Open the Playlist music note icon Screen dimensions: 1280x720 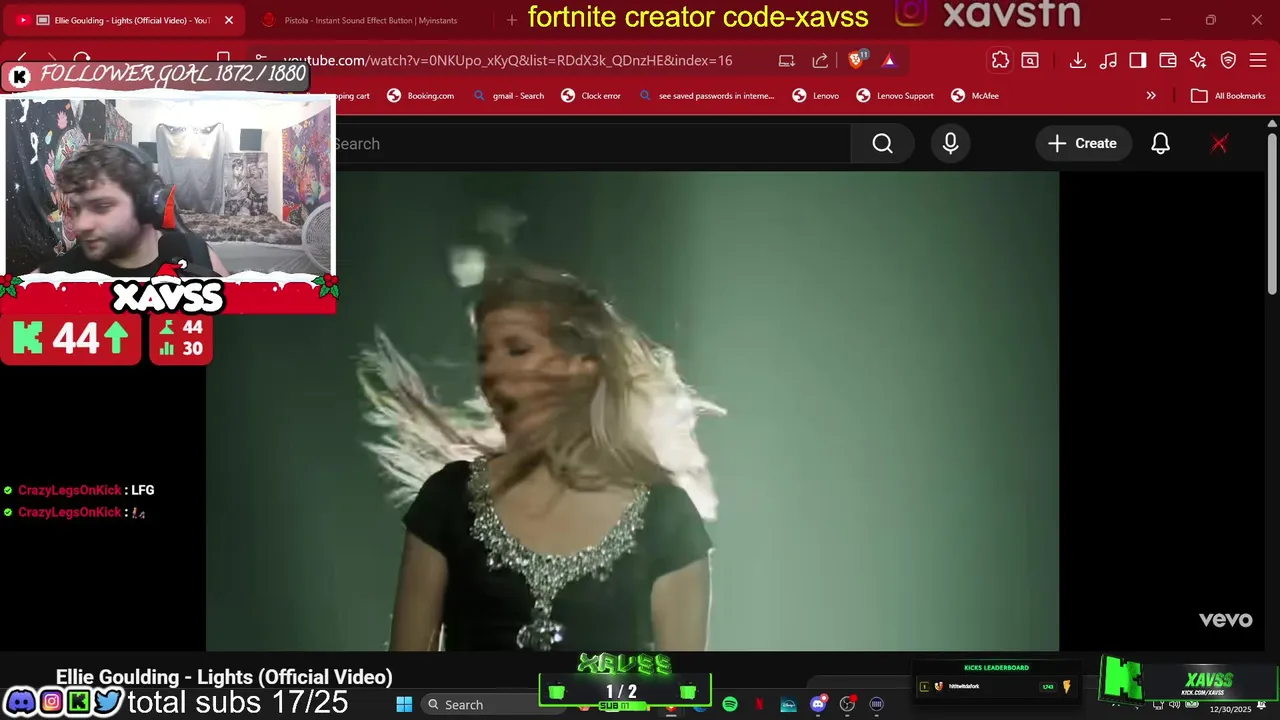tap(1108, 61)
